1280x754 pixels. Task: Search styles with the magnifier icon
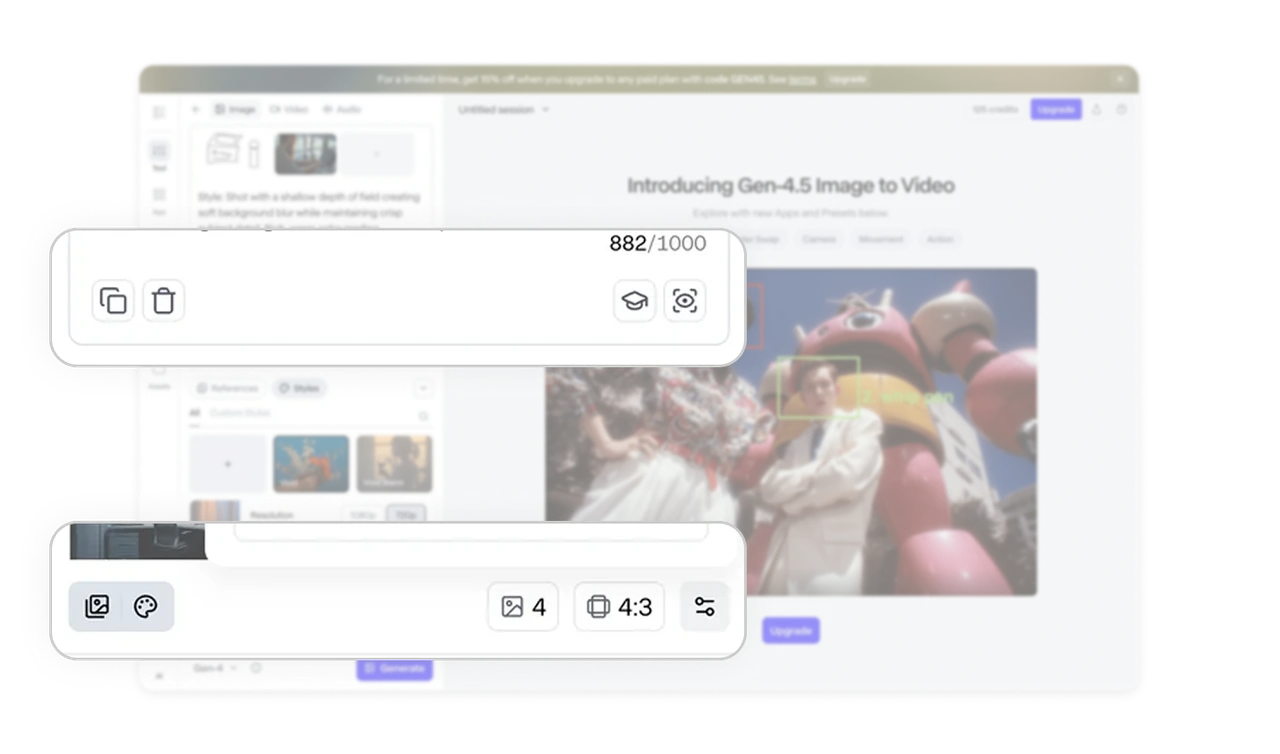tap(423, 415)
